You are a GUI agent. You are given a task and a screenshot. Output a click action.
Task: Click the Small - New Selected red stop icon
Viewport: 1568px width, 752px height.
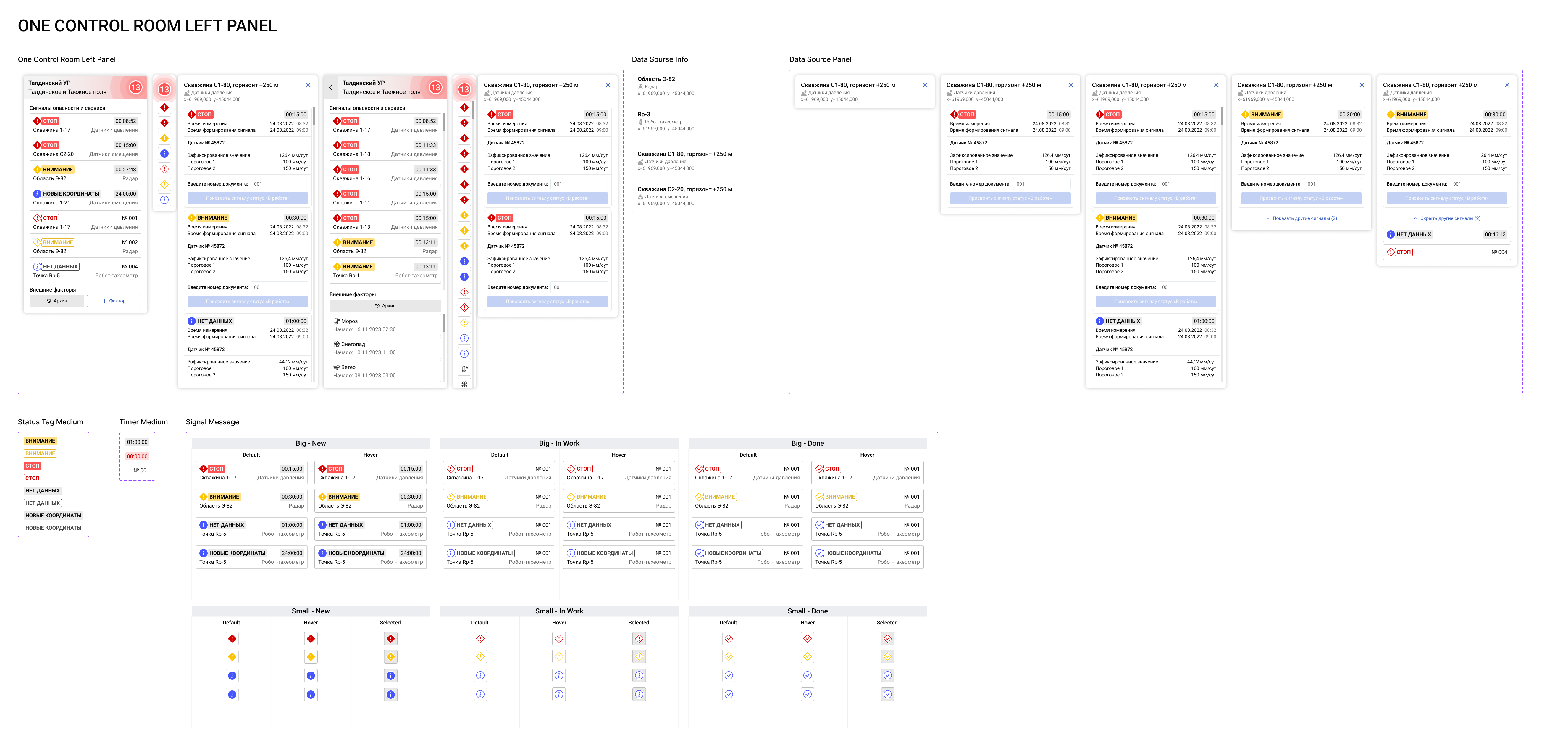click(x=390, y=639)
